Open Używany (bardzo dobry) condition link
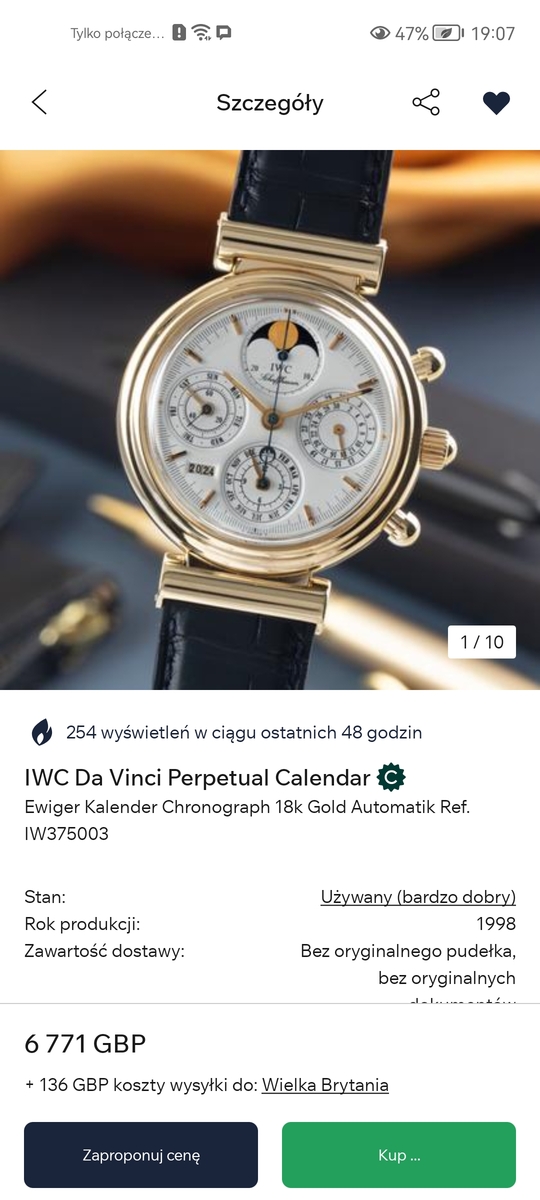This screenshot has width=540, height=1200. tap(418, 897)
